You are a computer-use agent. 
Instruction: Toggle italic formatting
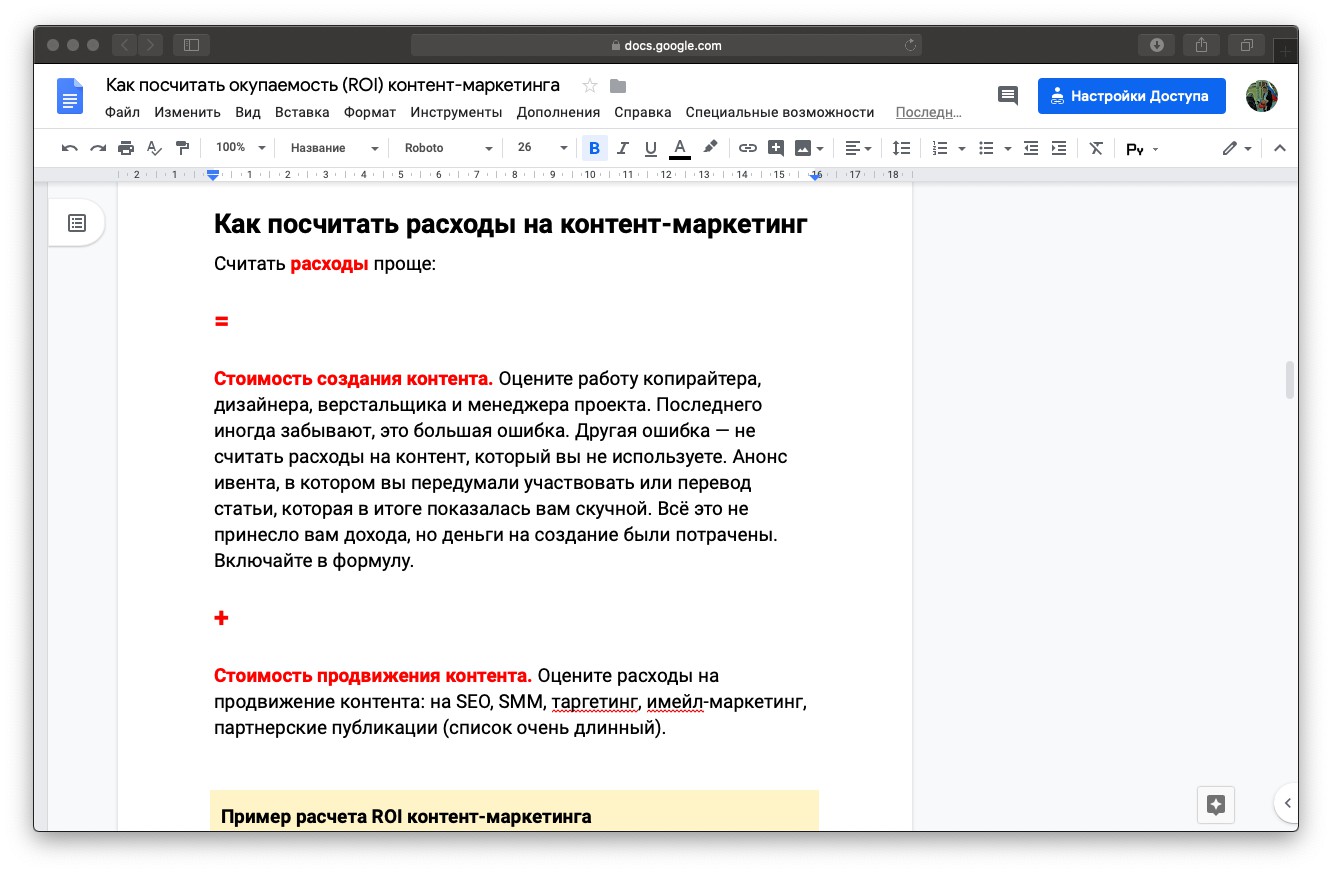622,148
